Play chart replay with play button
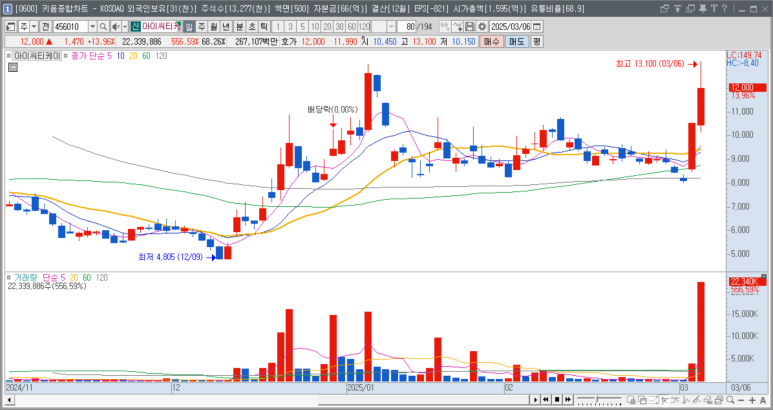773x410 pixels. pyautogui.click(x=535, y=400)
